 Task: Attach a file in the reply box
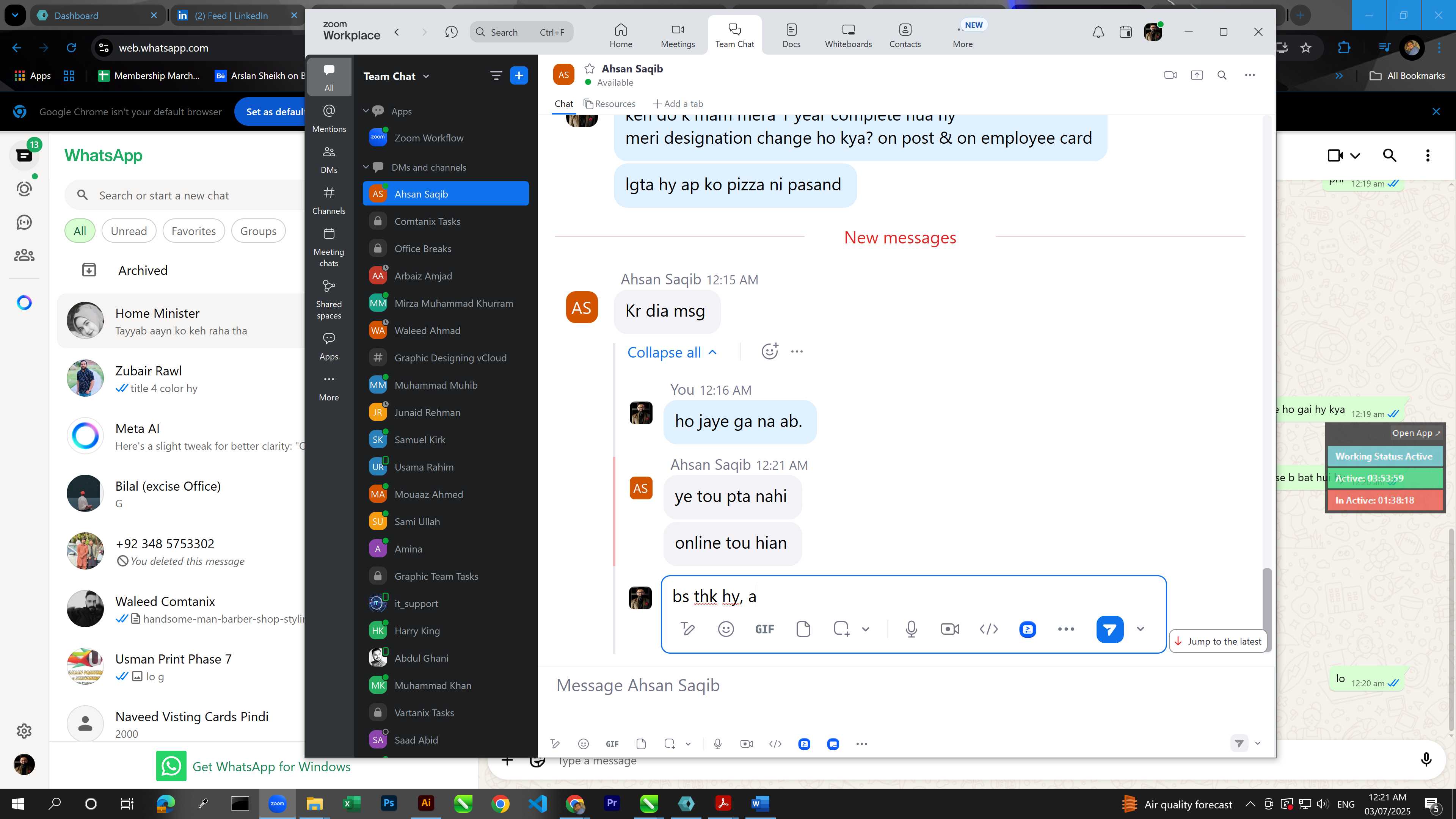[803, 629]
